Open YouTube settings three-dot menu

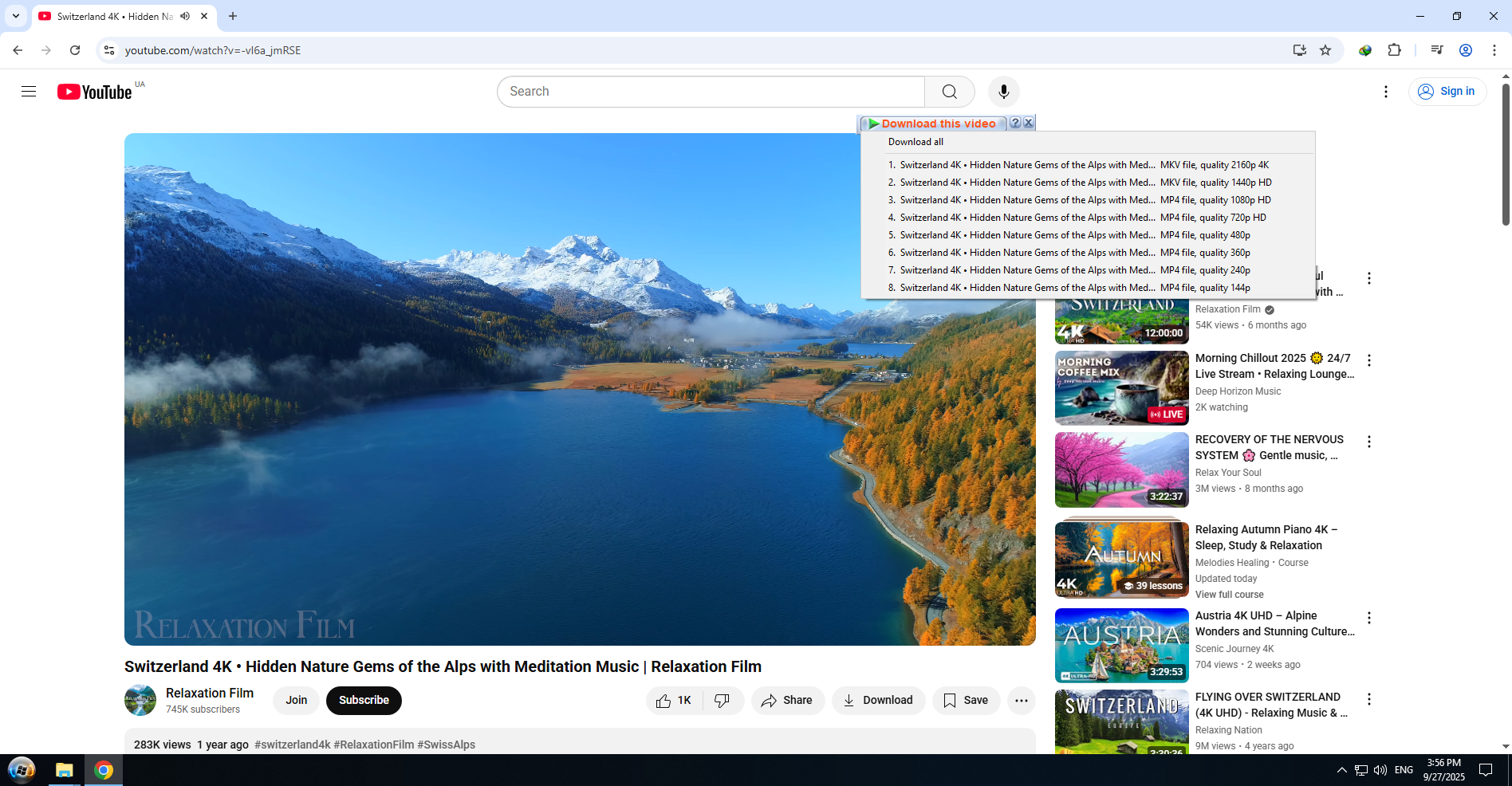click(x=1386, y=92)
